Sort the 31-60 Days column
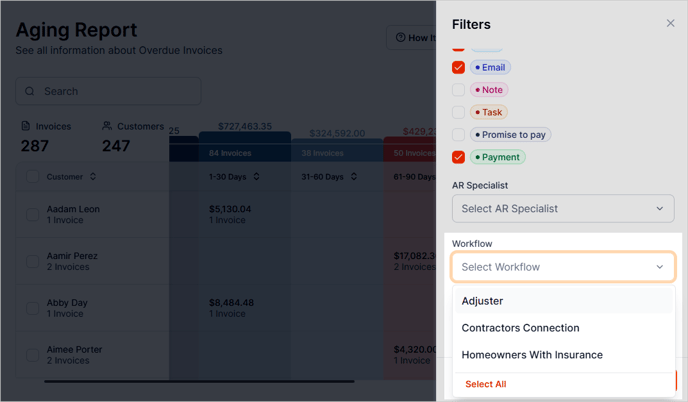 (354, 177)
